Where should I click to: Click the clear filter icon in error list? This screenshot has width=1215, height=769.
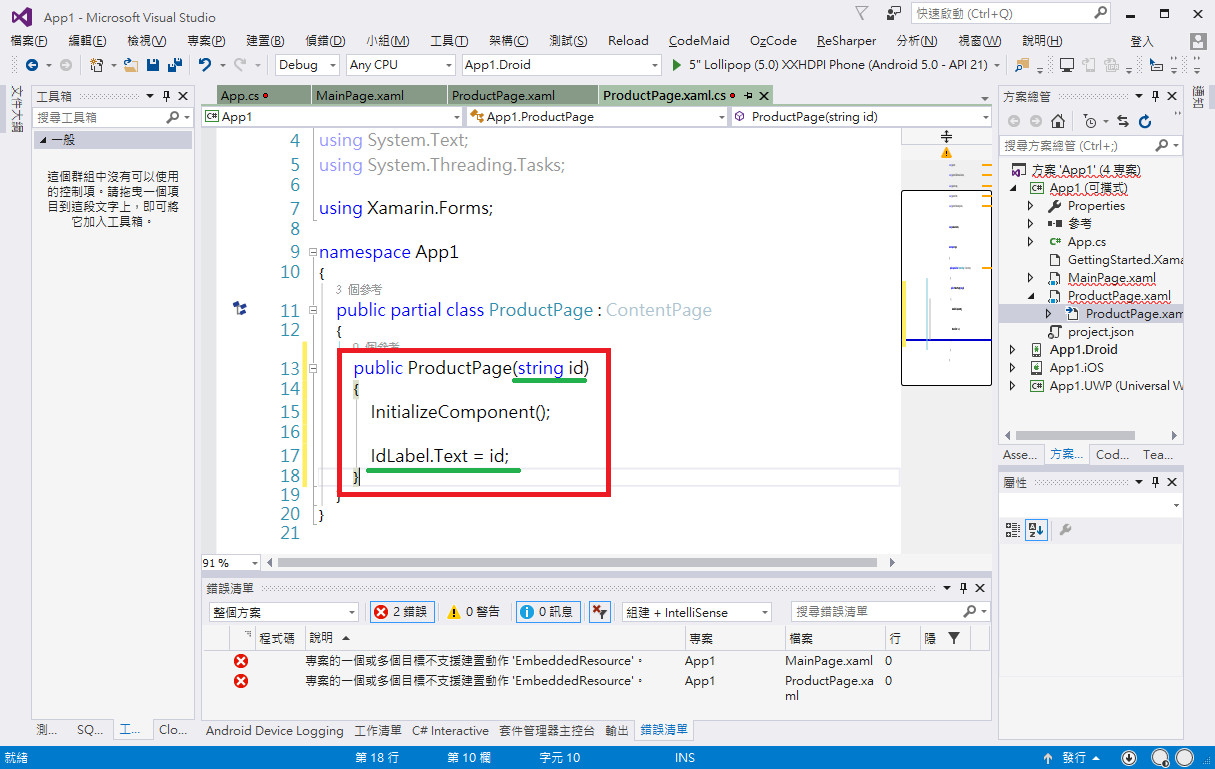coord(600,612)
